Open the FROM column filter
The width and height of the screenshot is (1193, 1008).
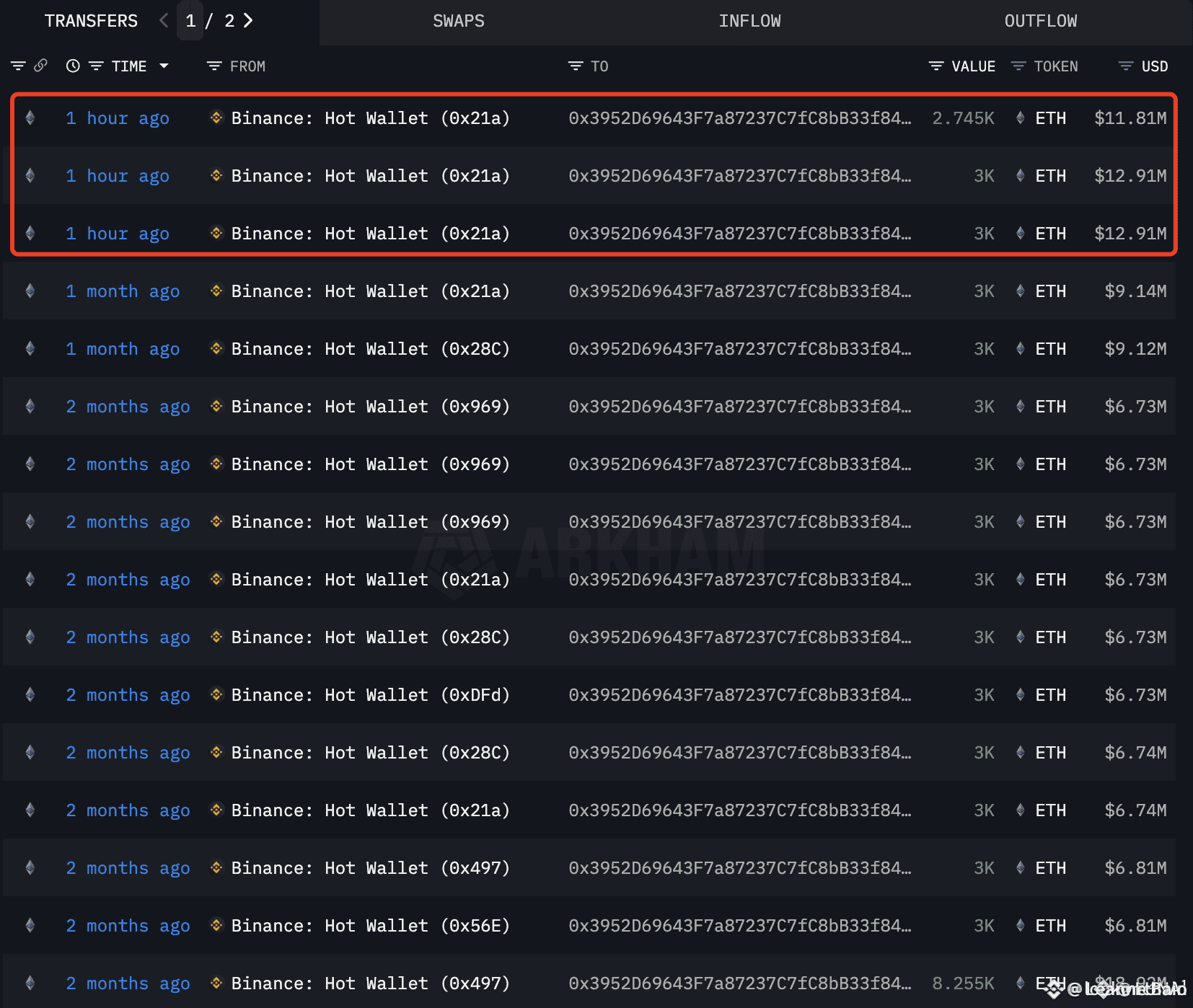tap(214, 66)
